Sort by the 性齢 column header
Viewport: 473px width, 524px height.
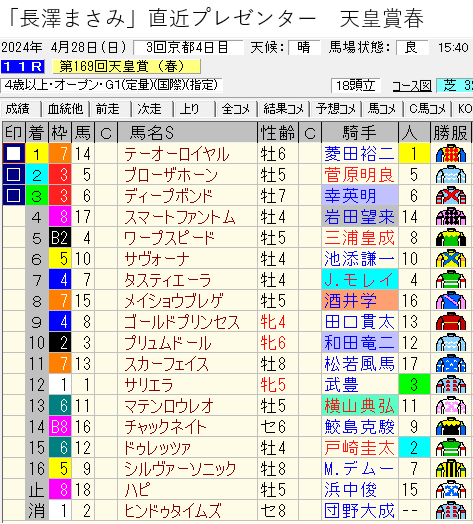pos(278,133)
